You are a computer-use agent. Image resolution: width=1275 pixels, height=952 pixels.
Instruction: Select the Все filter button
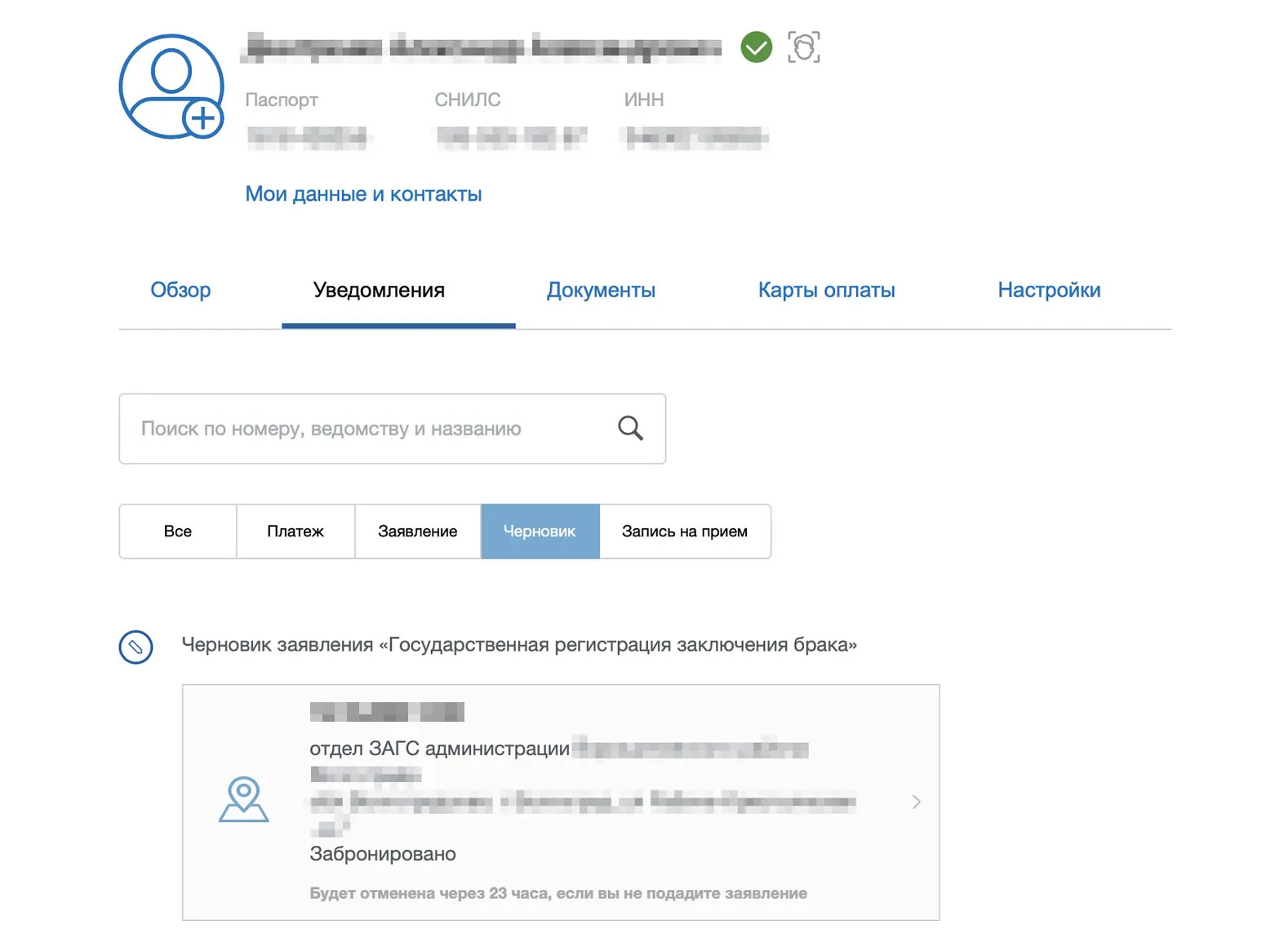coord(178,532)
